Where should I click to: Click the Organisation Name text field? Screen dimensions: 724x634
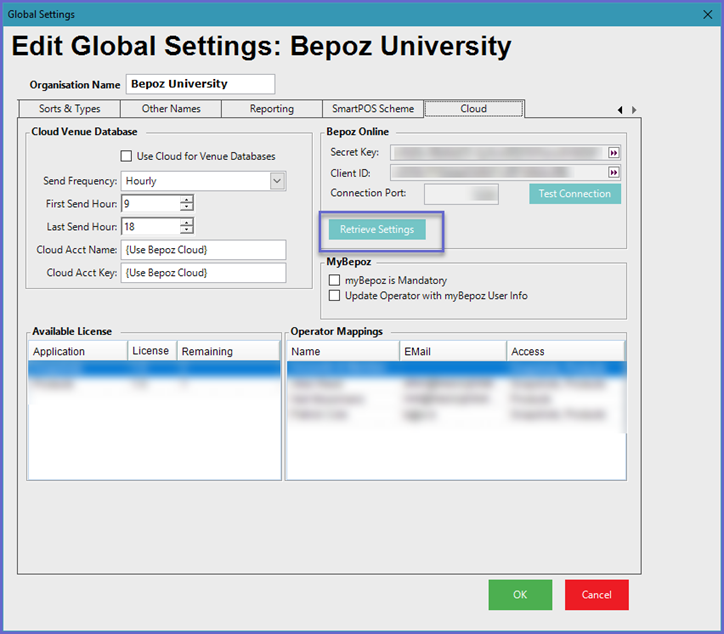pos(200,84)
